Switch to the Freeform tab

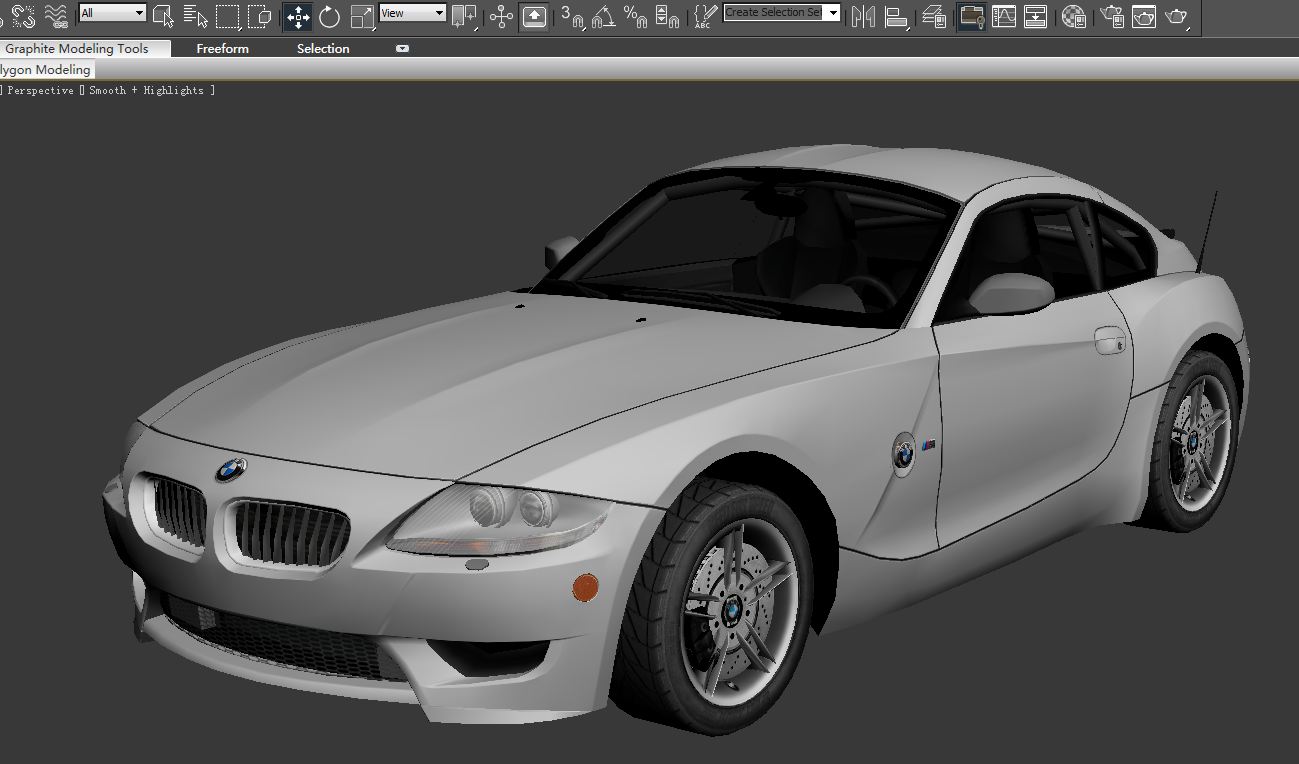[222, 48]
